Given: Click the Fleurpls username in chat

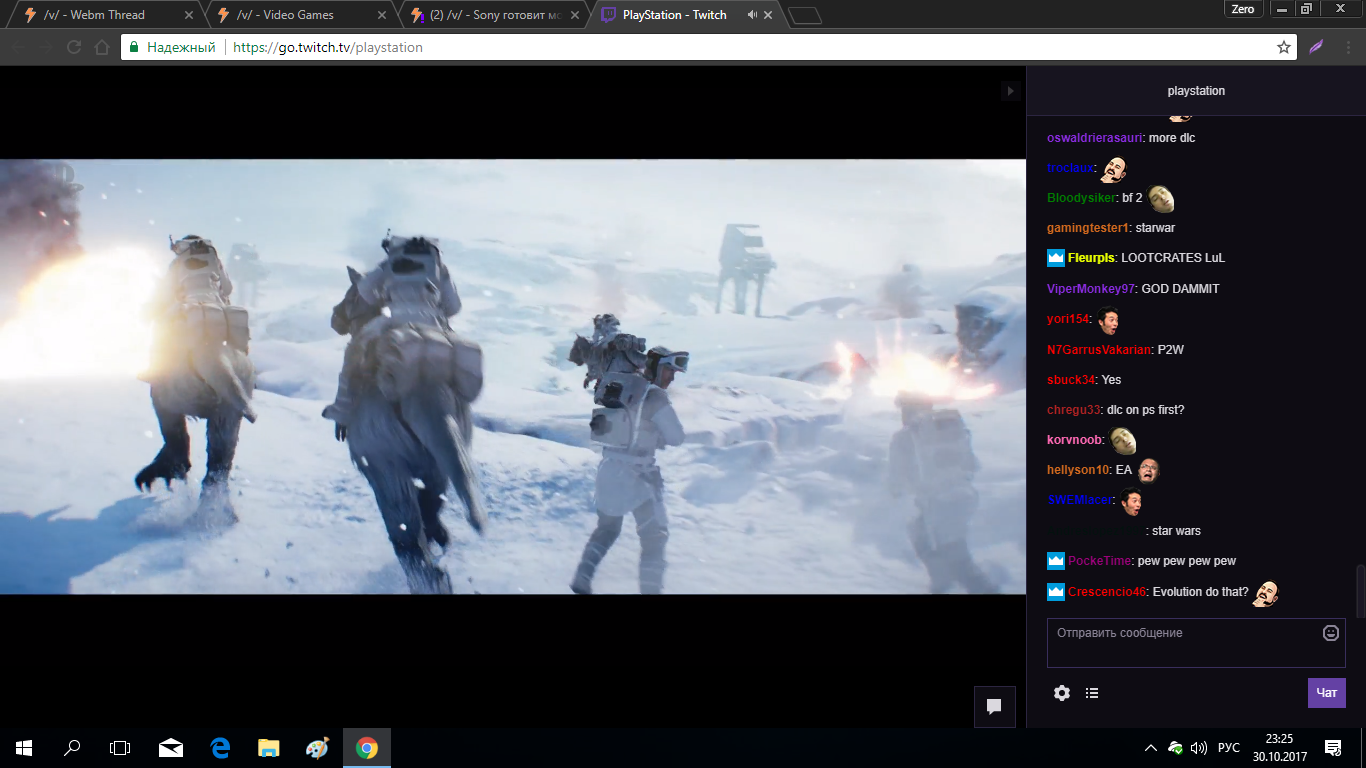Looking at the screenshot, I should [x=1090, y=258].
